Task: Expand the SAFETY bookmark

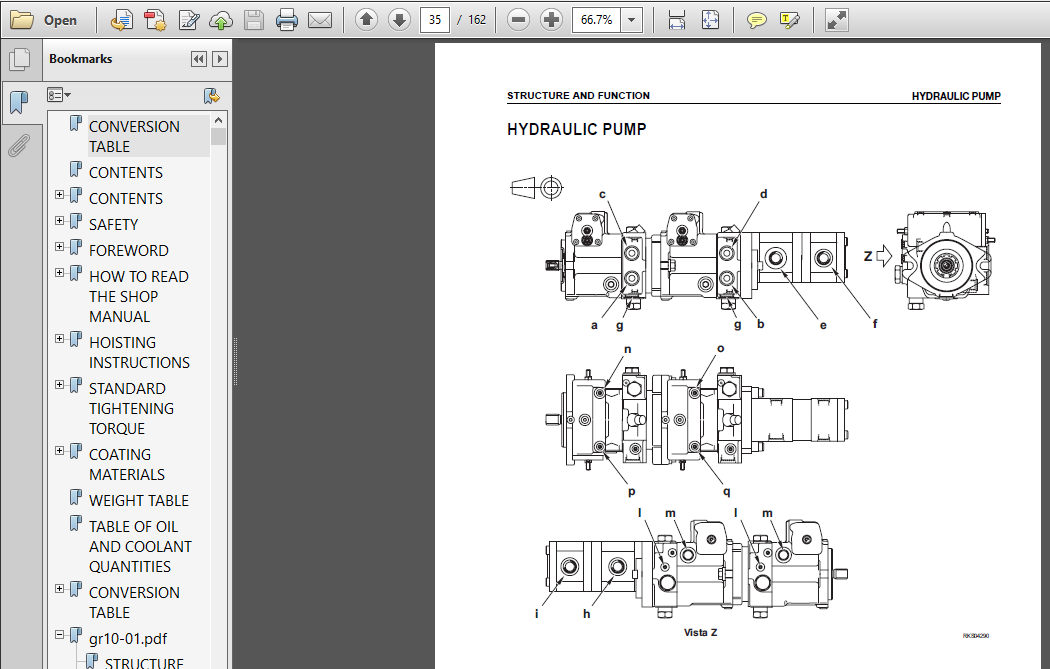Action: tap(60, 221)
